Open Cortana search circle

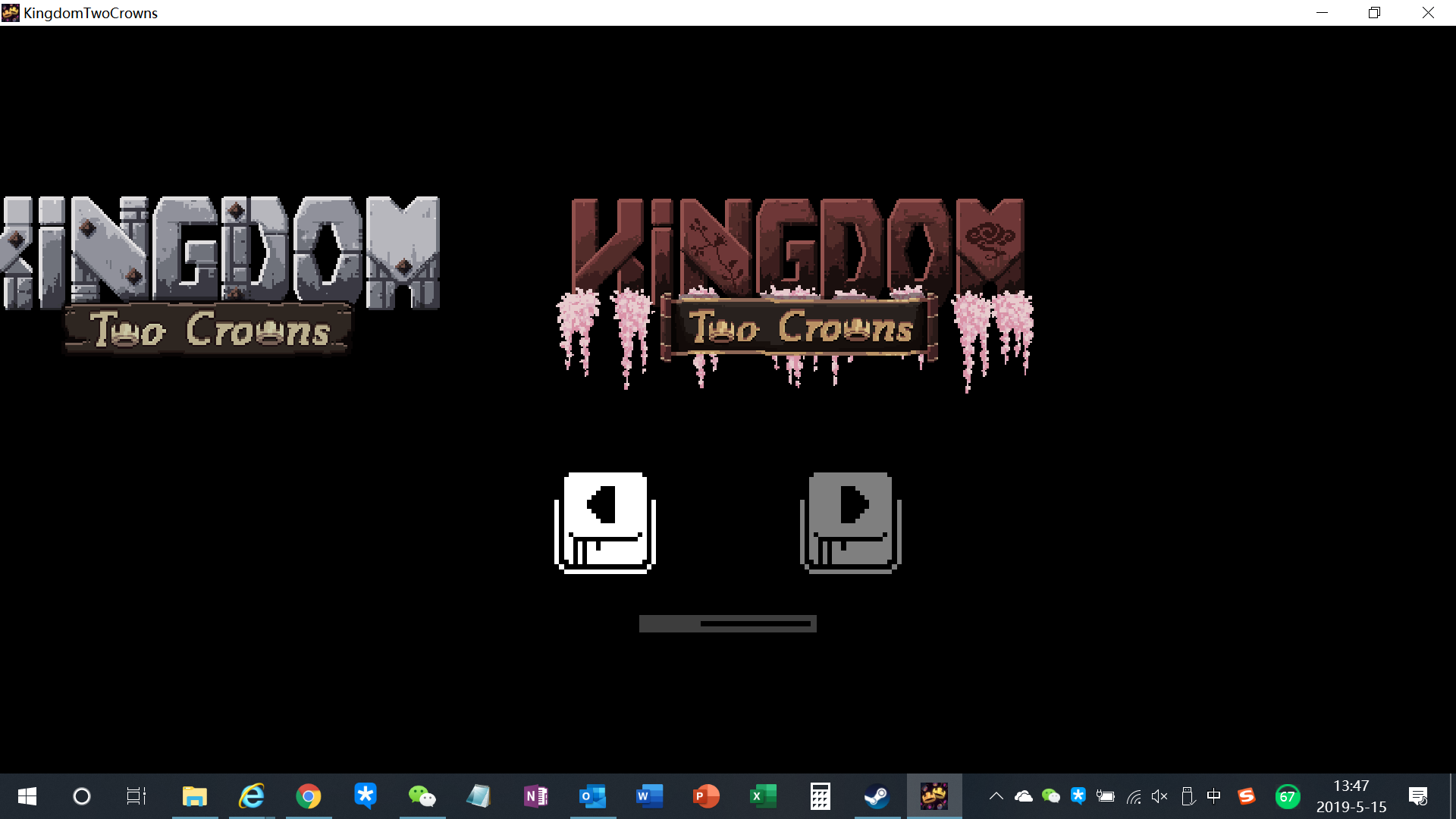(81, 796)
